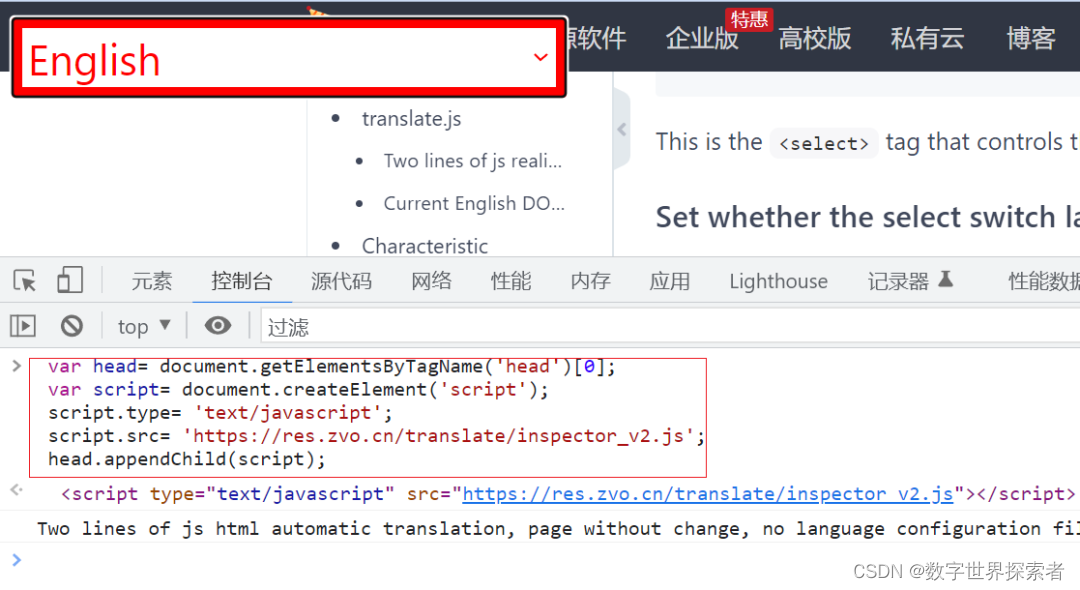Image resolution: width=1080 pixels, height=590 pixels.
Task: Show the console sidebar icon
Action: [x=23, y=326]
